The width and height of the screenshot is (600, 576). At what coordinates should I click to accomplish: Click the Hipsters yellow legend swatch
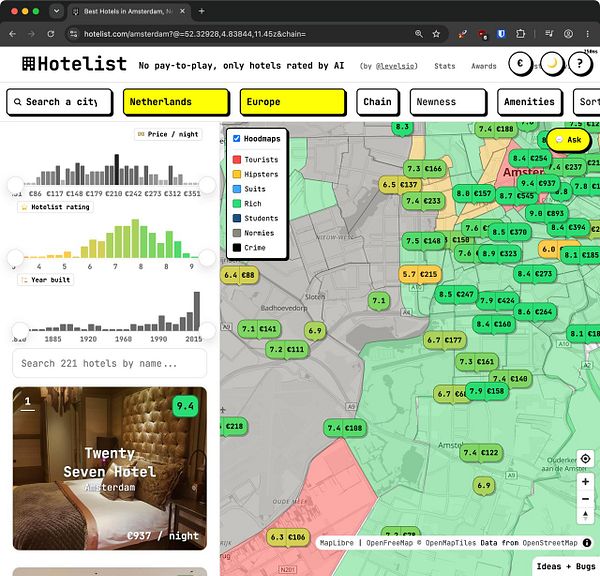pos(237,174)
